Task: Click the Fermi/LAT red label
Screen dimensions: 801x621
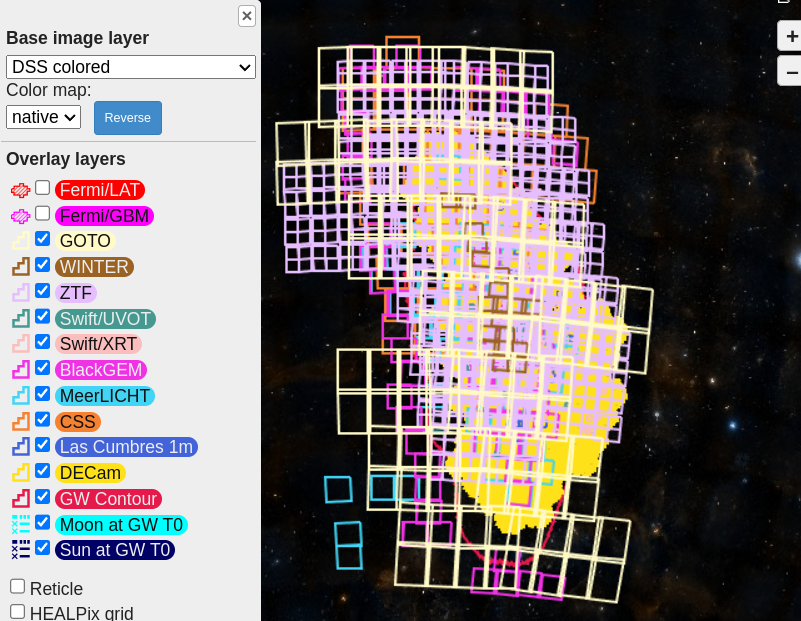Action: click(100, 190)
